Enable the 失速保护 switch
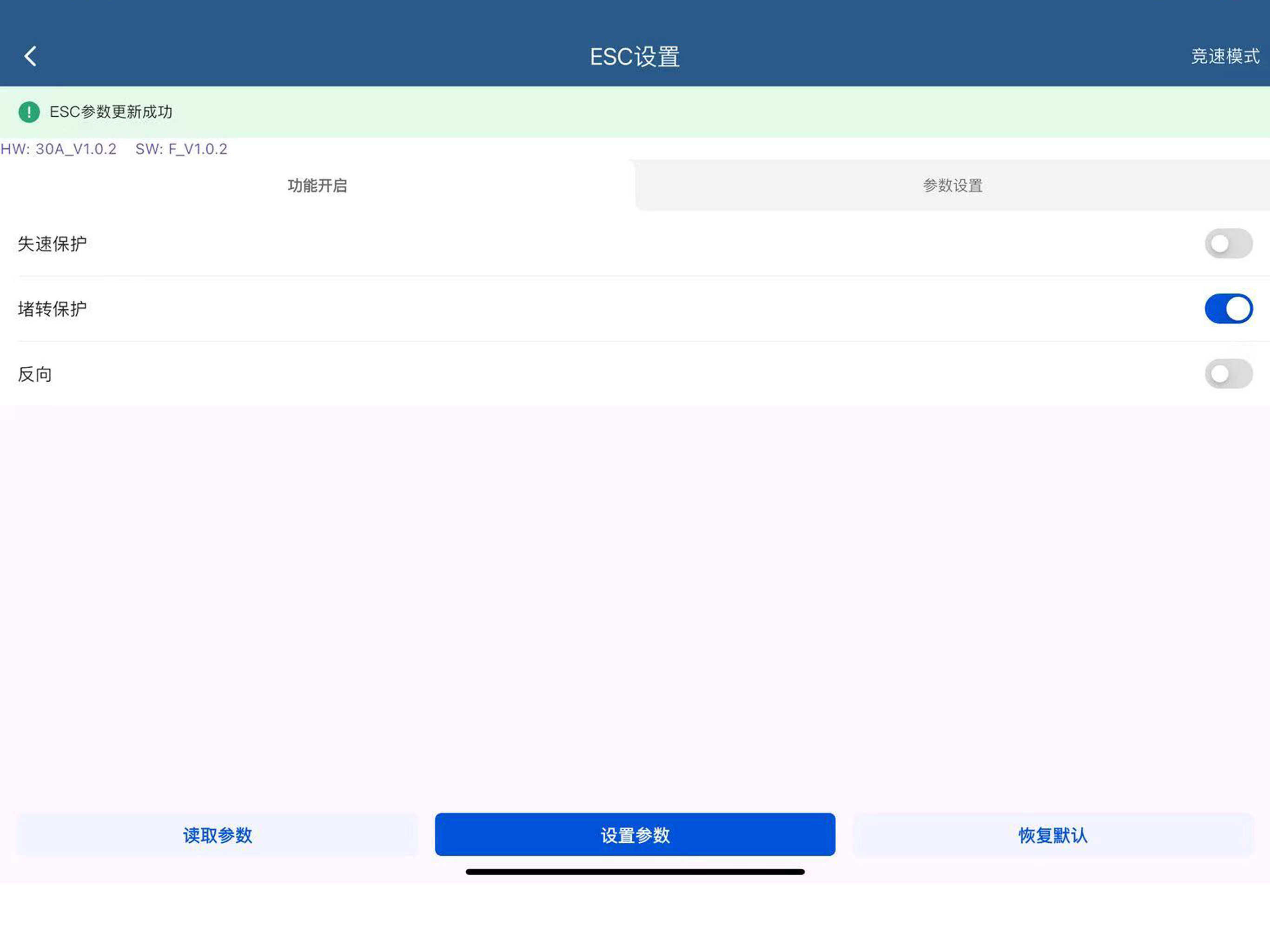Screen dimensions: 1270x952 1229,244
